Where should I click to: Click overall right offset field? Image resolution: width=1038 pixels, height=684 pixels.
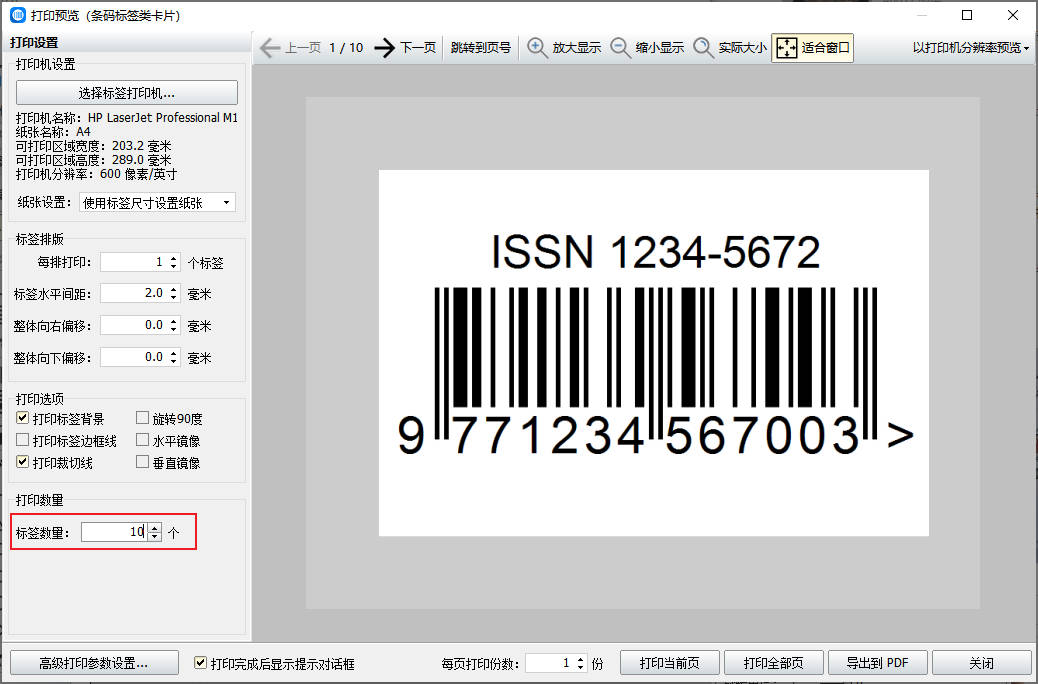click(134, 325)
